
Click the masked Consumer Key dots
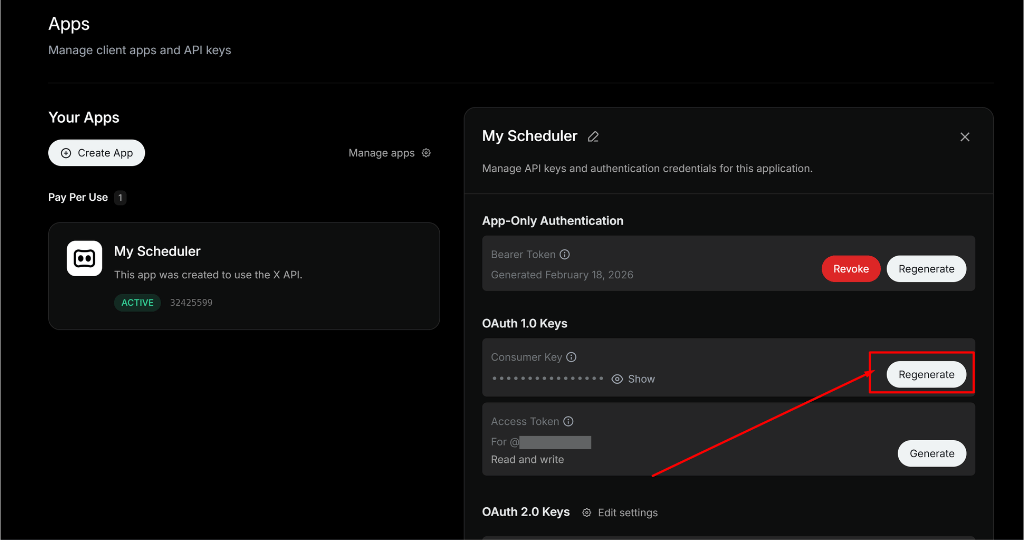(547, 379)
